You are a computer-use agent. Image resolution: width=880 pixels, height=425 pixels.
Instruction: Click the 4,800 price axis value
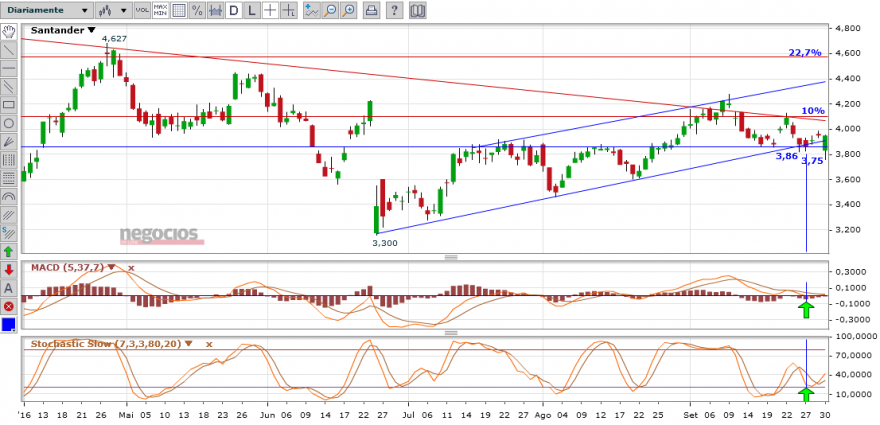click(x=848, y=28)
